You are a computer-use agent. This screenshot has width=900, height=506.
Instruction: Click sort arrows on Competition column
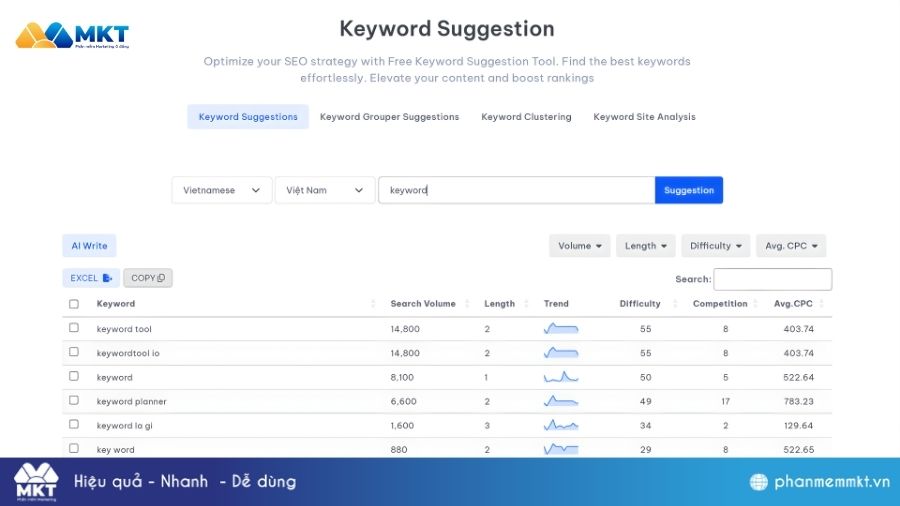[x=755, y=304]
